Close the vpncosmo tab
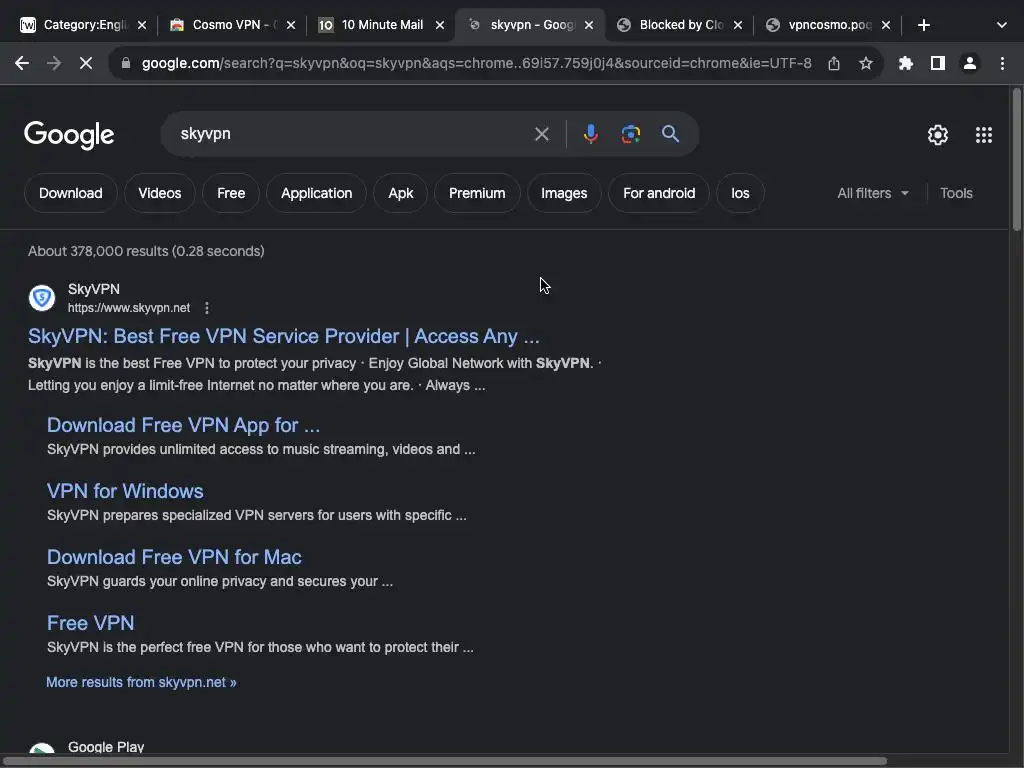Viewport: 1024px width, 768px height. pyautogui.click(x=886, y=25)
